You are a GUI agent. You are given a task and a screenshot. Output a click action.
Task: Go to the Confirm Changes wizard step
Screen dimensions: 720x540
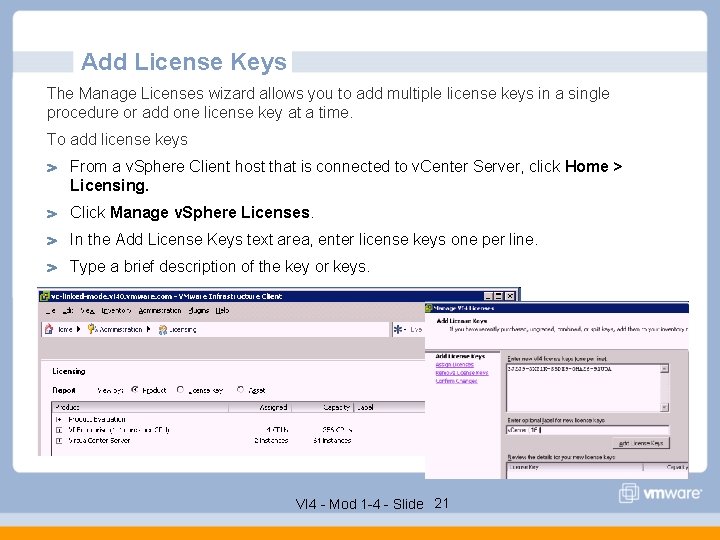coord(456,381)
